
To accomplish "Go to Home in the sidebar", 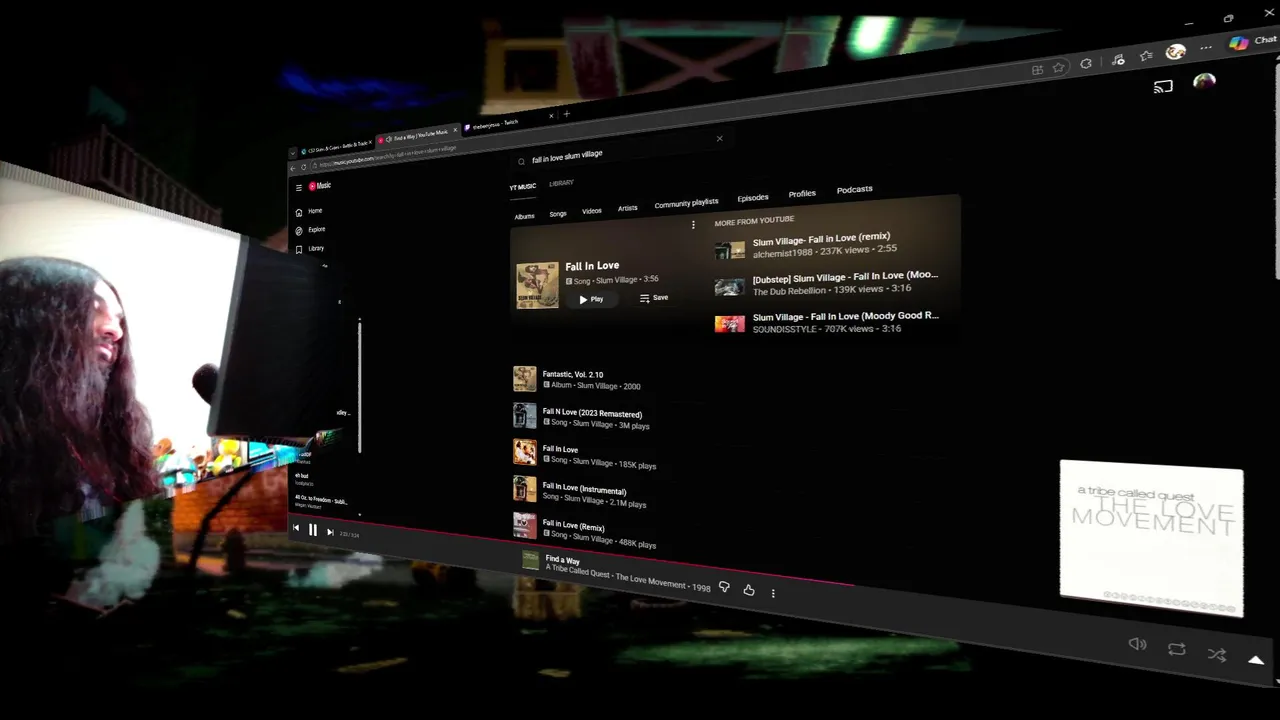I will pos(309,211).
